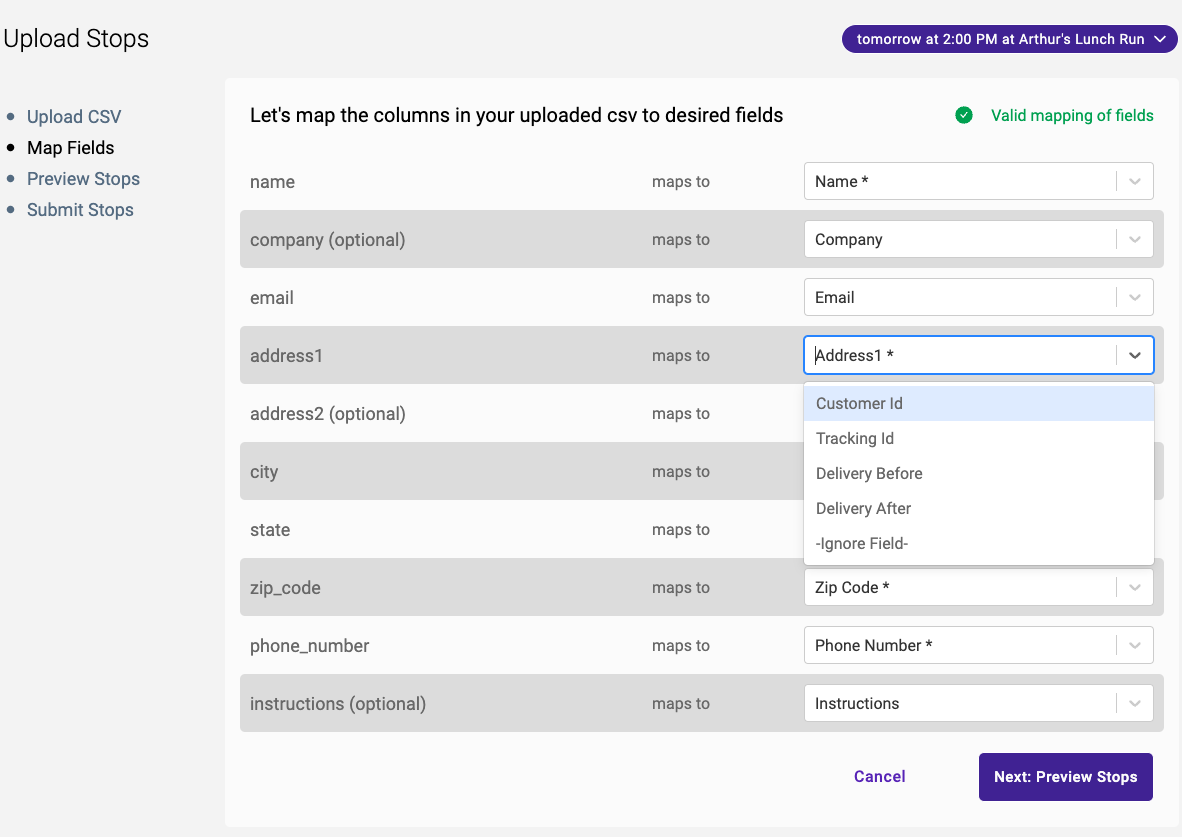Screen dimensions: 1182x837
Task: Select Map Fields step
Action: point(71,148)
